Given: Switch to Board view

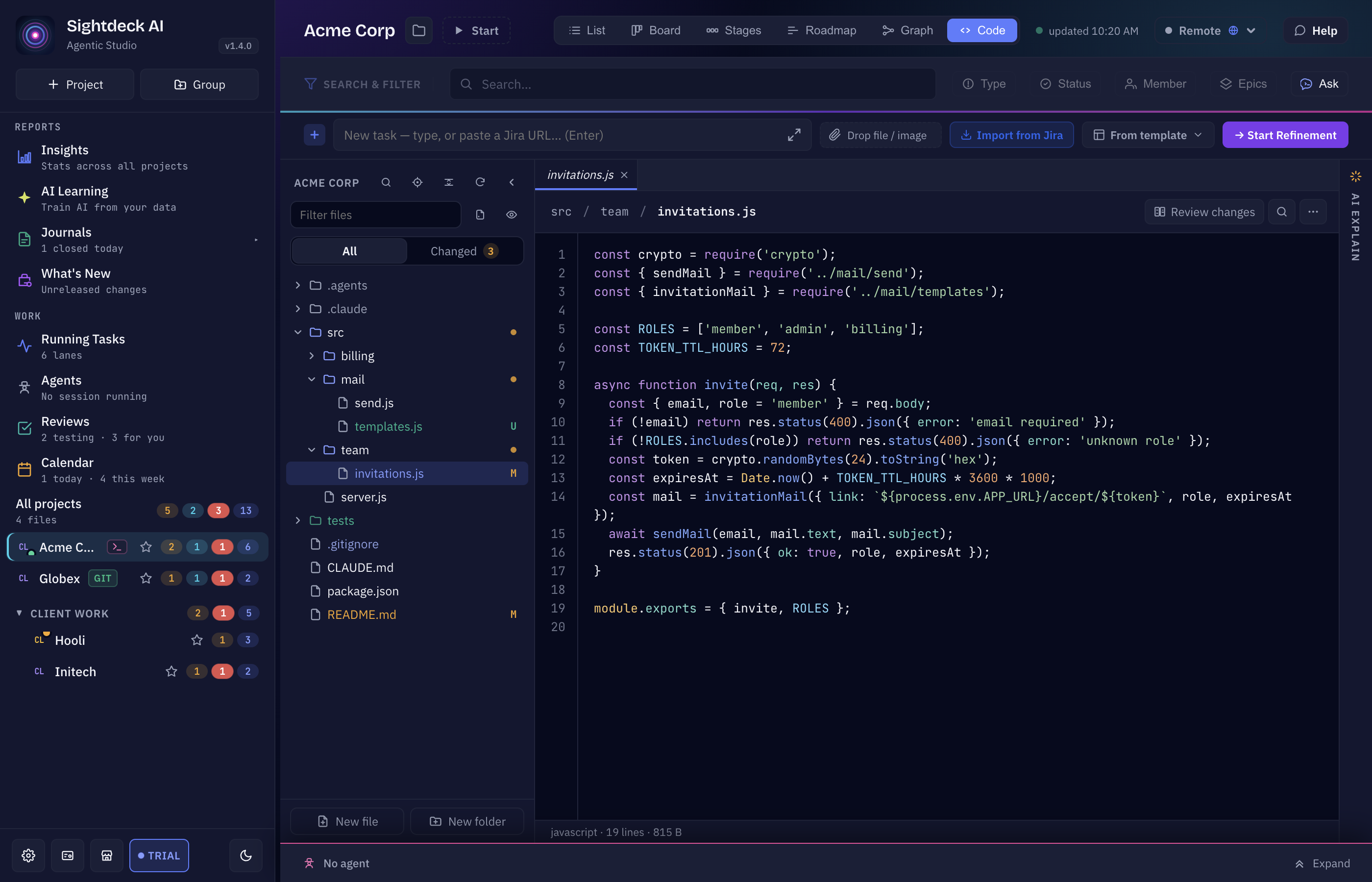Looking at the screenshot, I should 656,30.
